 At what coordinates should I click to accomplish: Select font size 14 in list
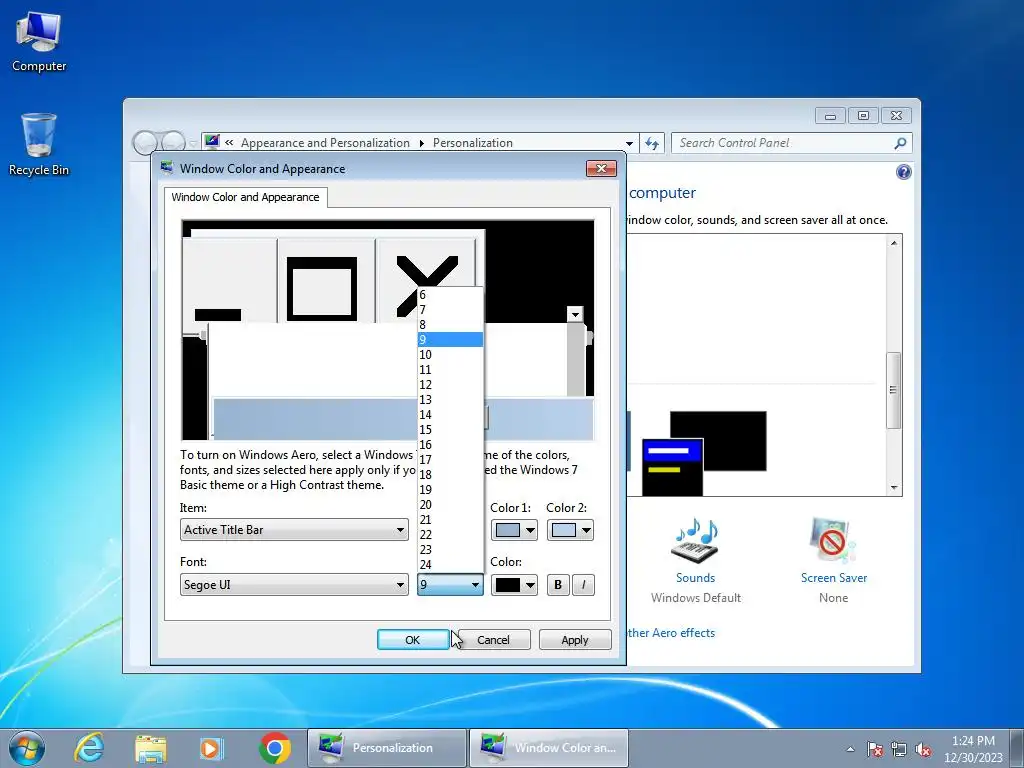(450, 415)
